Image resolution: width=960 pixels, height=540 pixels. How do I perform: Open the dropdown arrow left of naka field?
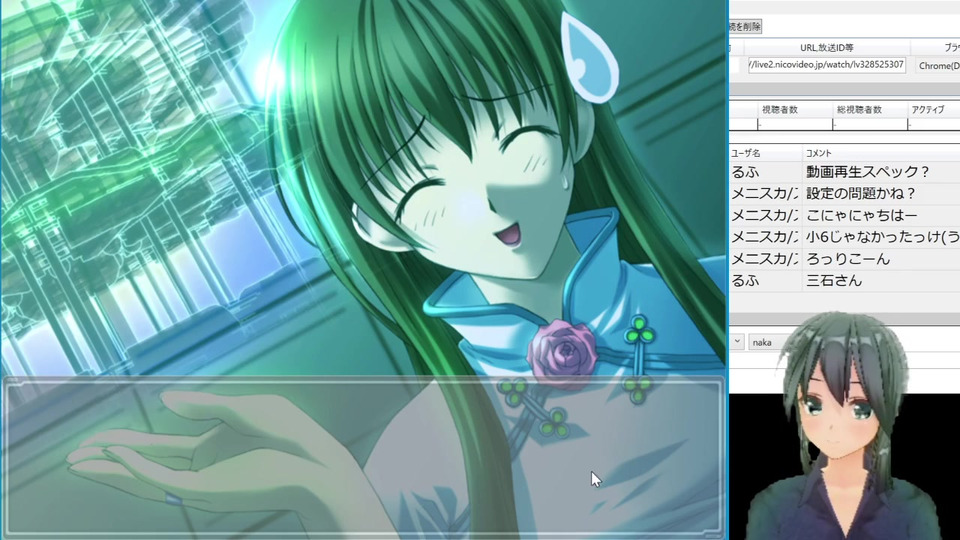coord(737,342)
